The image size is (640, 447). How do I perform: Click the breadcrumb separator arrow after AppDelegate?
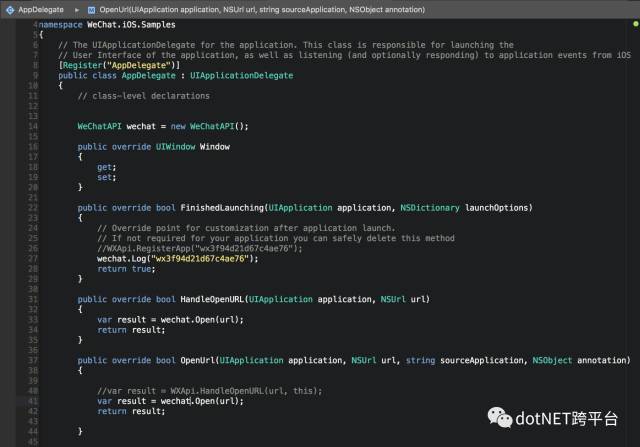tap(76, 9)
